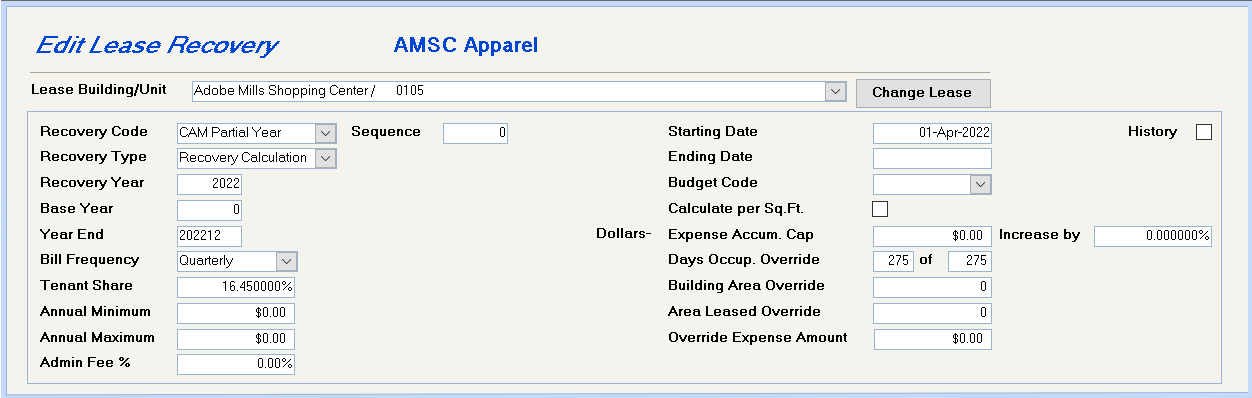Screen dimensions: 1252x398
Task: Open the Lease Building/Unit dropdown
Action: [836, 91]
